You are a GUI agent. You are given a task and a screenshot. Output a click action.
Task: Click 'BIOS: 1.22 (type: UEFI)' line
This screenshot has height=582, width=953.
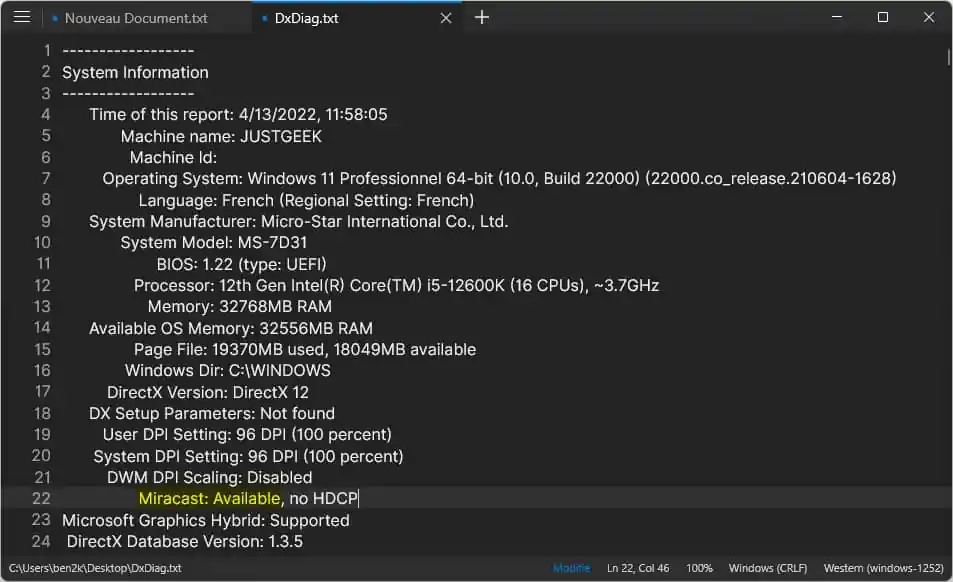[x=241, y=264]
